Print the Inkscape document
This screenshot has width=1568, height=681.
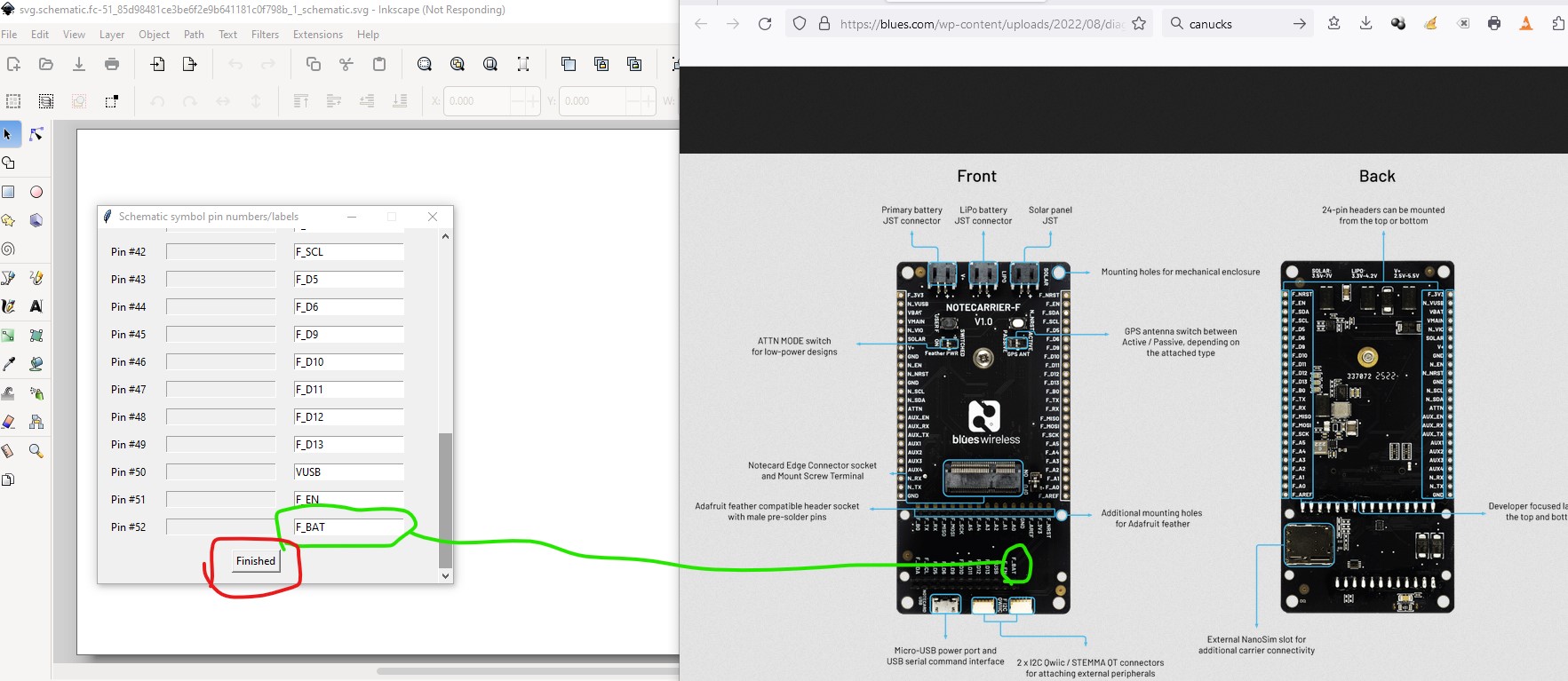tap(112, 64)
